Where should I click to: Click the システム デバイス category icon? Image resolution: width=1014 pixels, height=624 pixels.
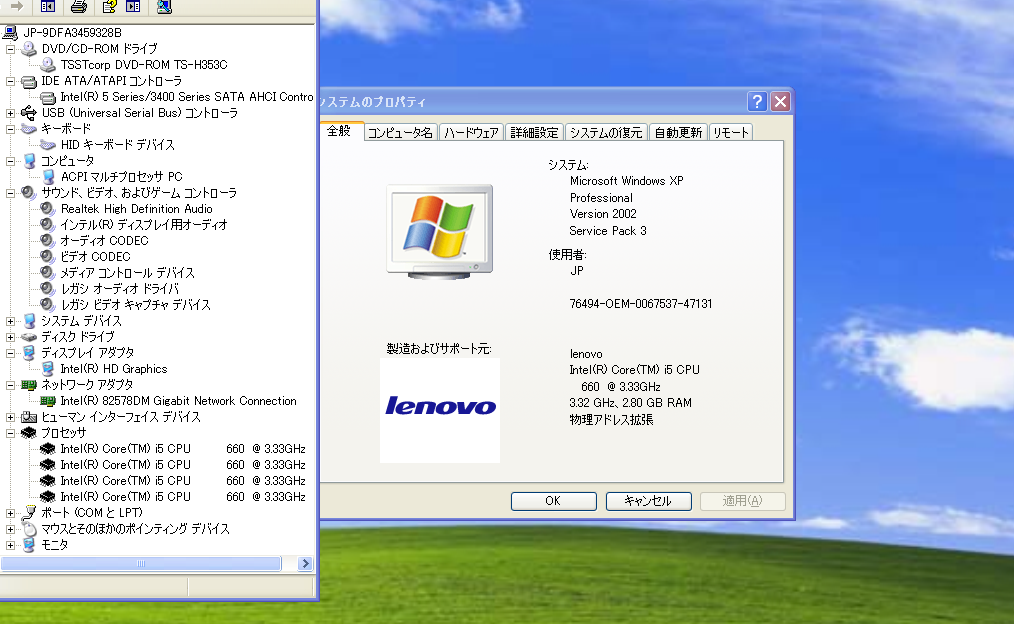(28, 321)
